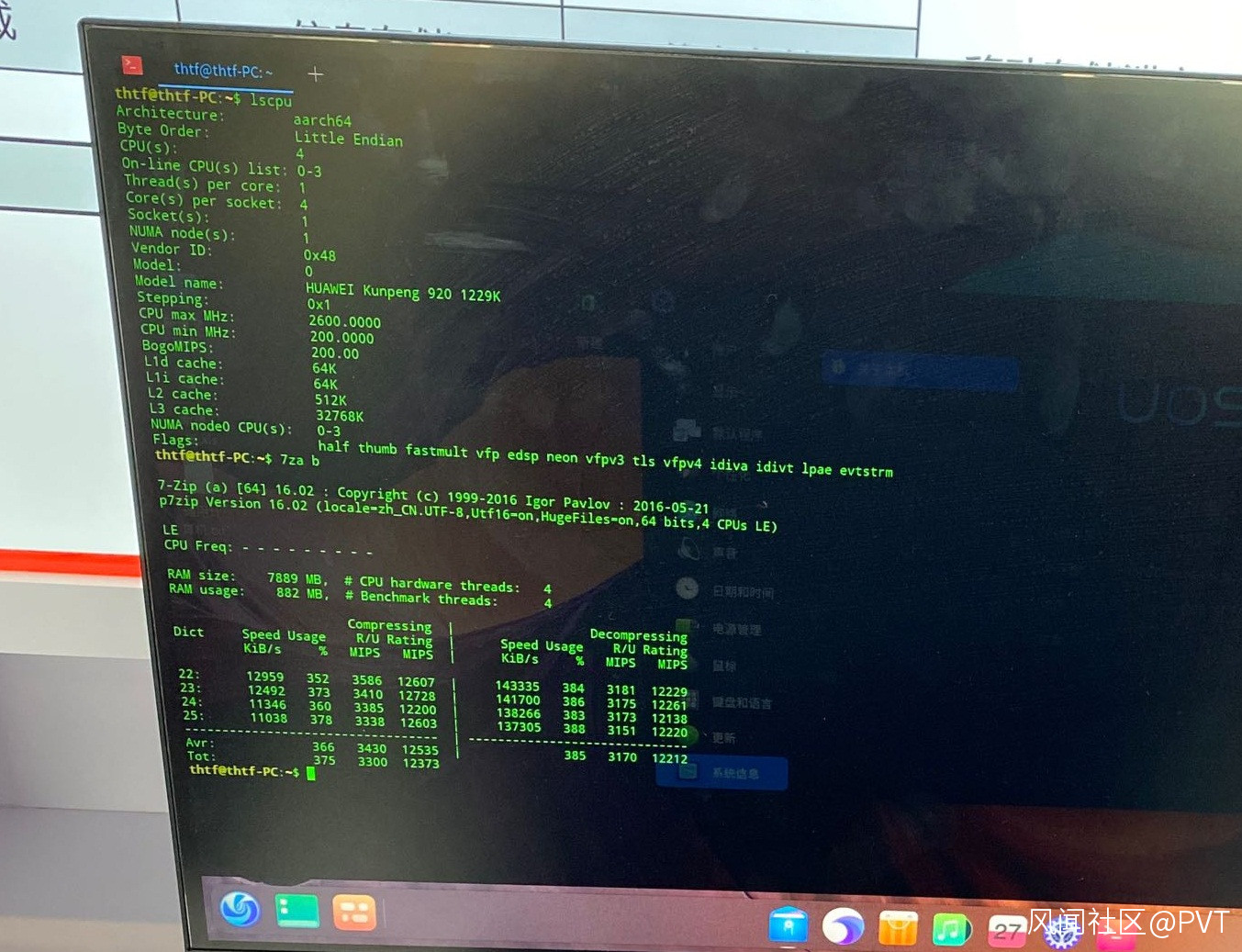This screenshot has width=1242, height=952.
Task: Click decompression speed 143335 in the table
Action: [518, 686]
